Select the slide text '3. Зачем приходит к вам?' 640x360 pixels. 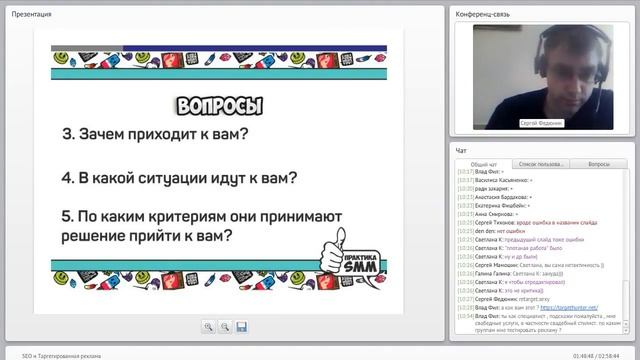[x=155, y=134]
